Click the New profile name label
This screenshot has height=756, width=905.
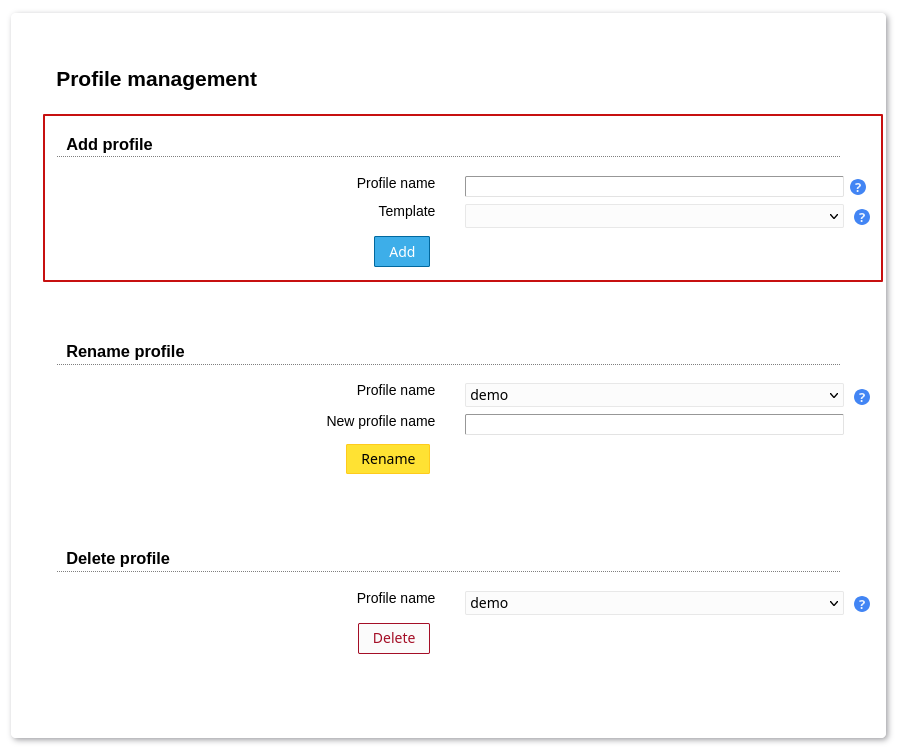coord(380,421)
